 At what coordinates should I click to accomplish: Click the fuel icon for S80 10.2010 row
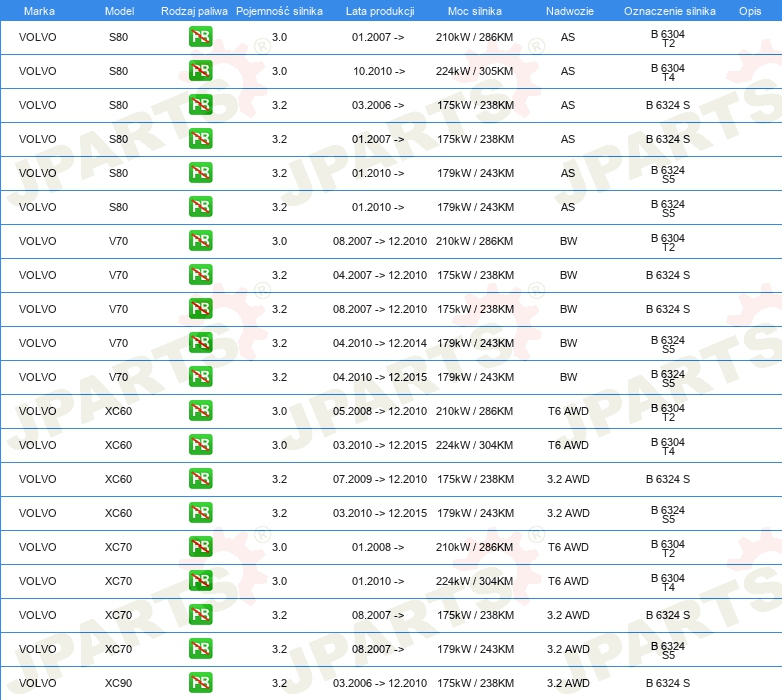pos(200,71)
